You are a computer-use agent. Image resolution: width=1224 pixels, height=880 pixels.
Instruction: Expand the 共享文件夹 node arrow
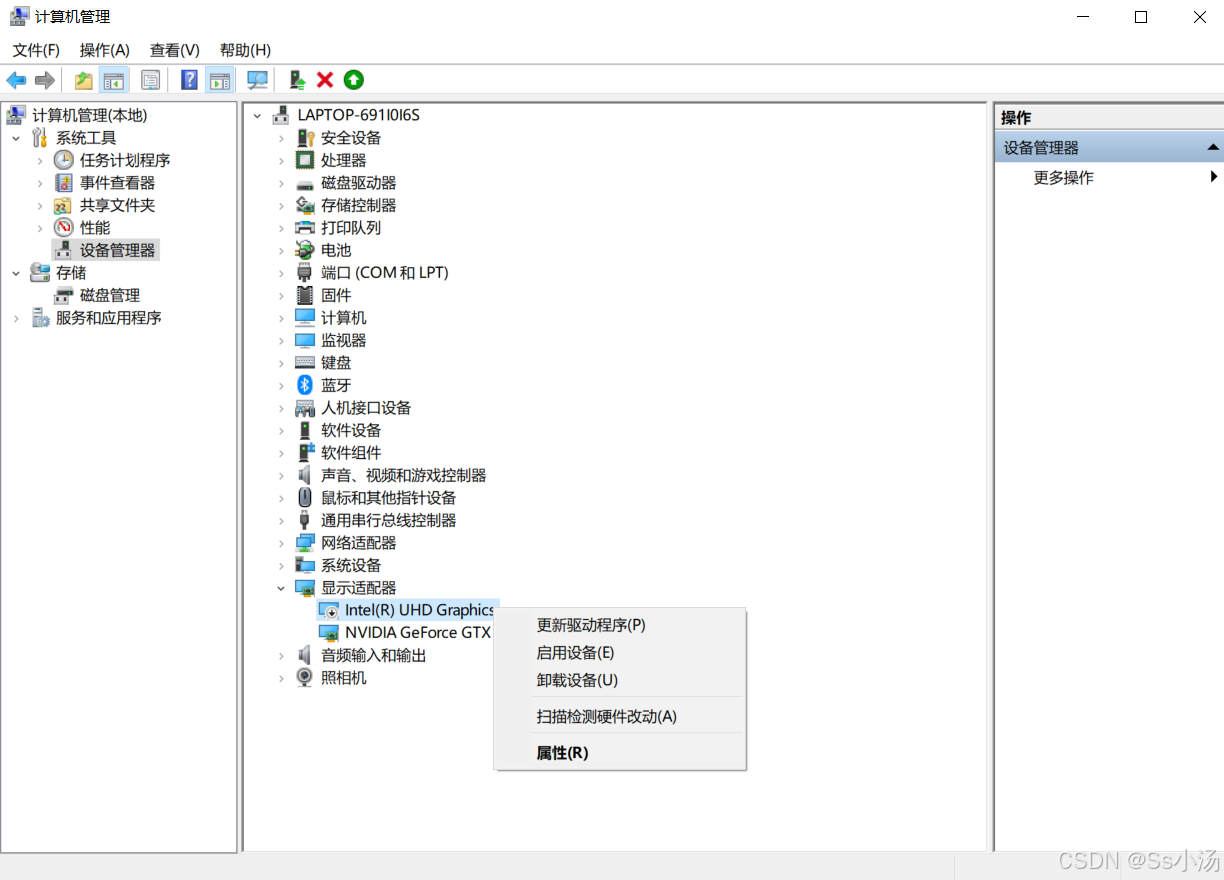[x=40, y=205]
